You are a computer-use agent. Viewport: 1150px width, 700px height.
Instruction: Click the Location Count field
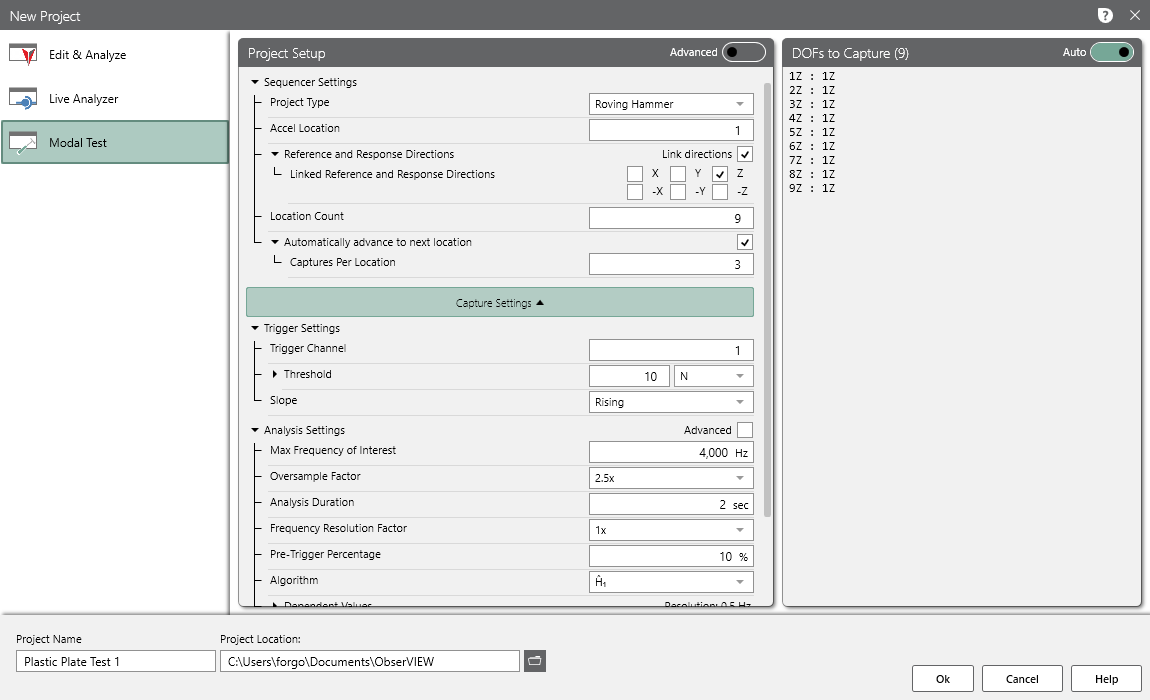tap(671, 218)
